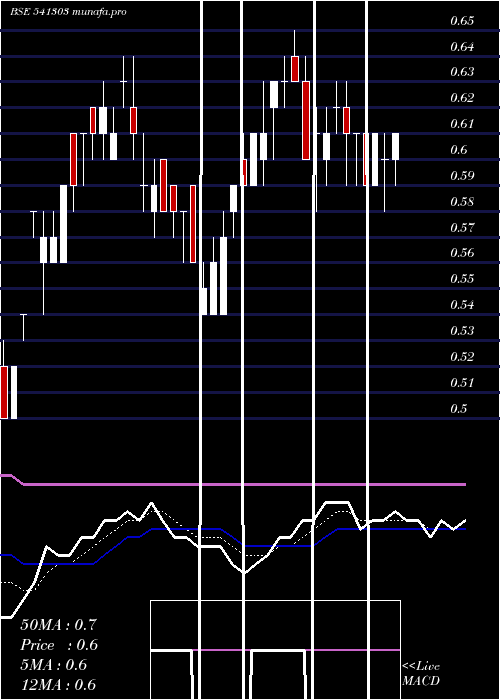
Task: Click the 0.63 price axis label
Action: [x=462, y=71]
